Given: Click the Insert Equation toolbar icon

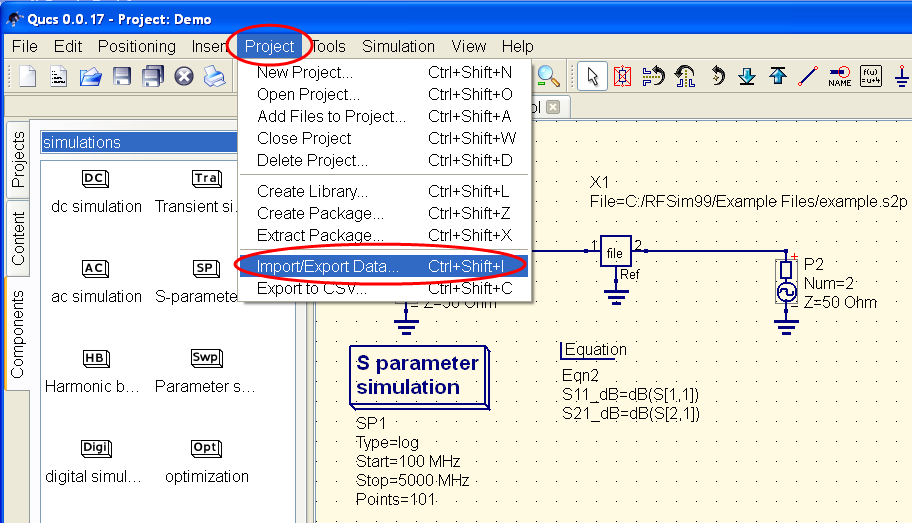Looking at the screenshot, I should pyautogui.click(x=870, y=76).
